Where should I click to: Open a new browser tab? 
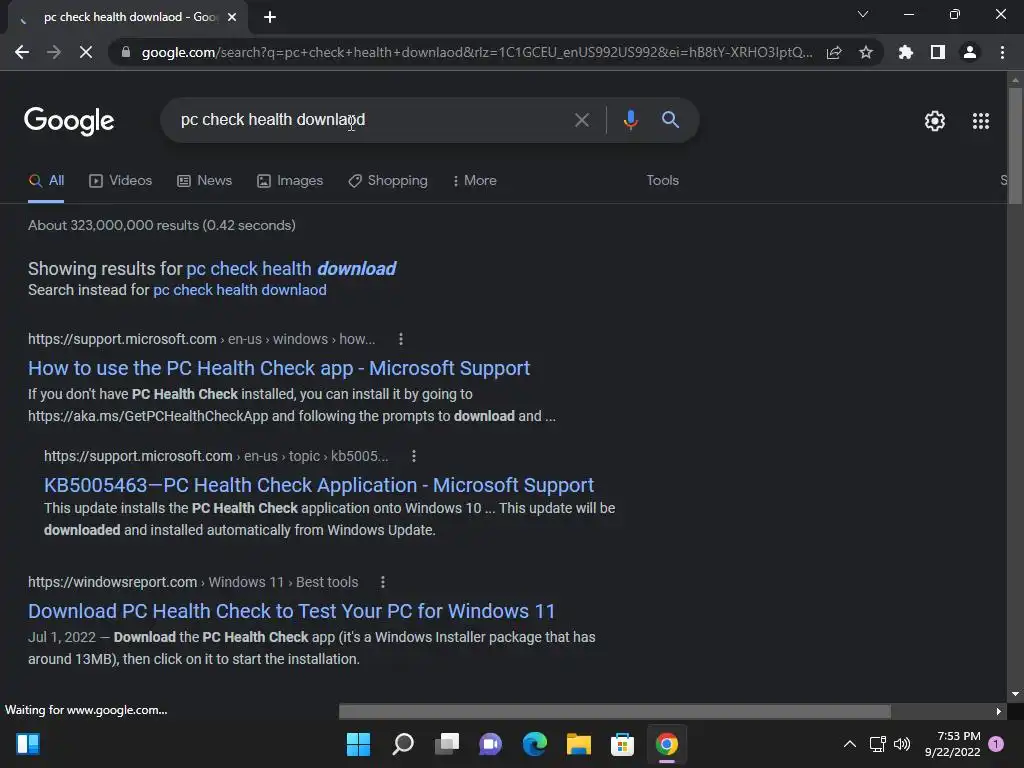coord(270,17)
